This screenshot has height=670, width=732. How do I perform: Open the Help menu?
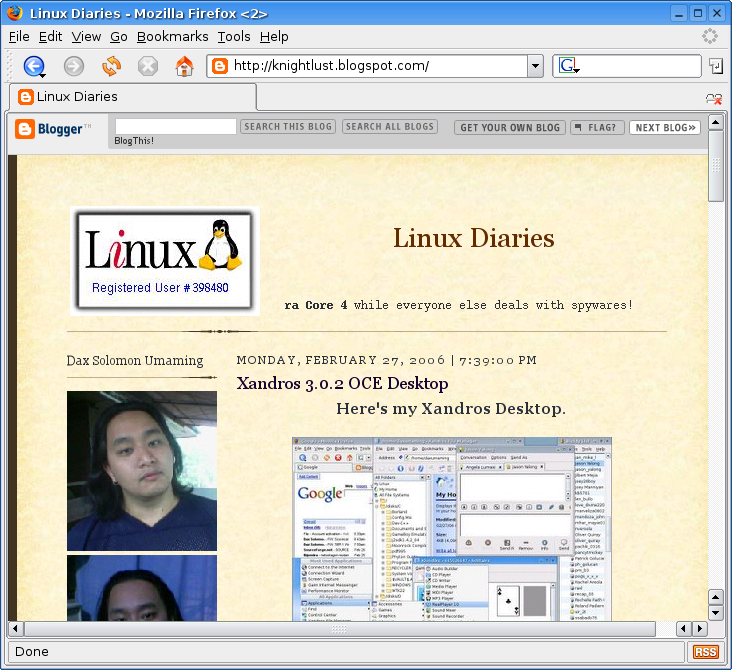pyautogui.click(x=274, y=36)
